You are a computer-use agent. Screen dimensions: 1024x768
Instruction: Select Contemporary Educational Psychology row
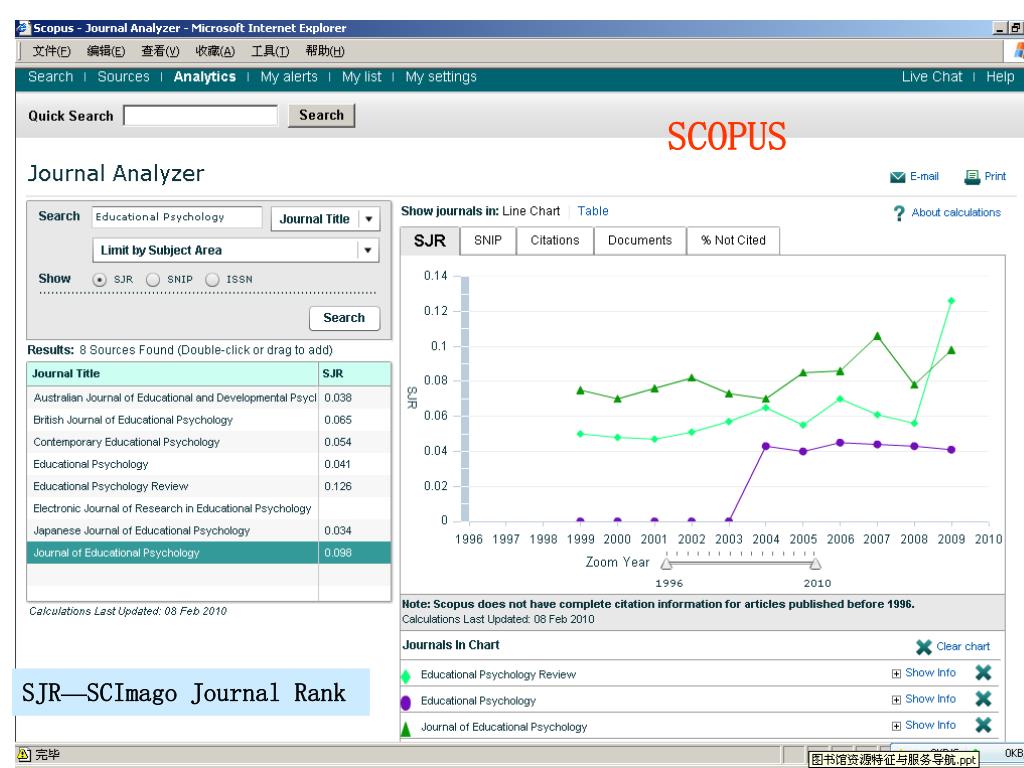pyautogui.click(x=209, y=442)
